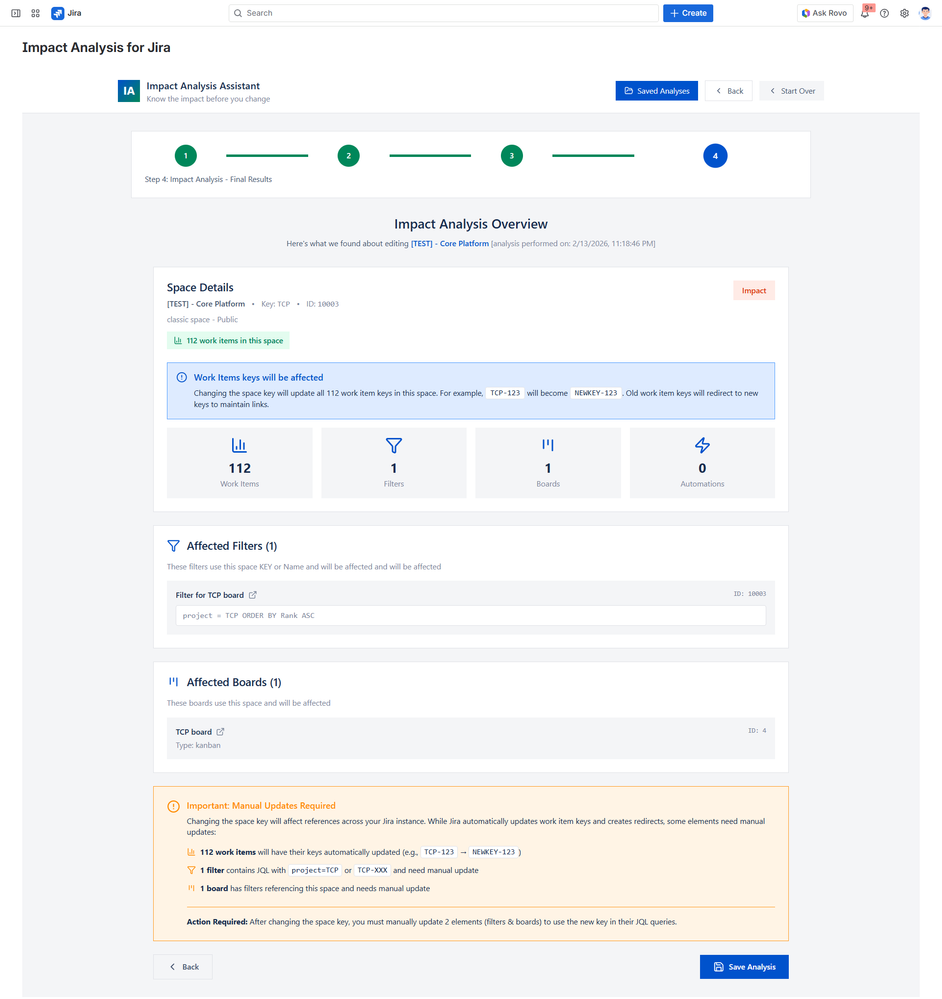
Task: Collapse the left sidebar panel icon
Action: click(14, 12)
